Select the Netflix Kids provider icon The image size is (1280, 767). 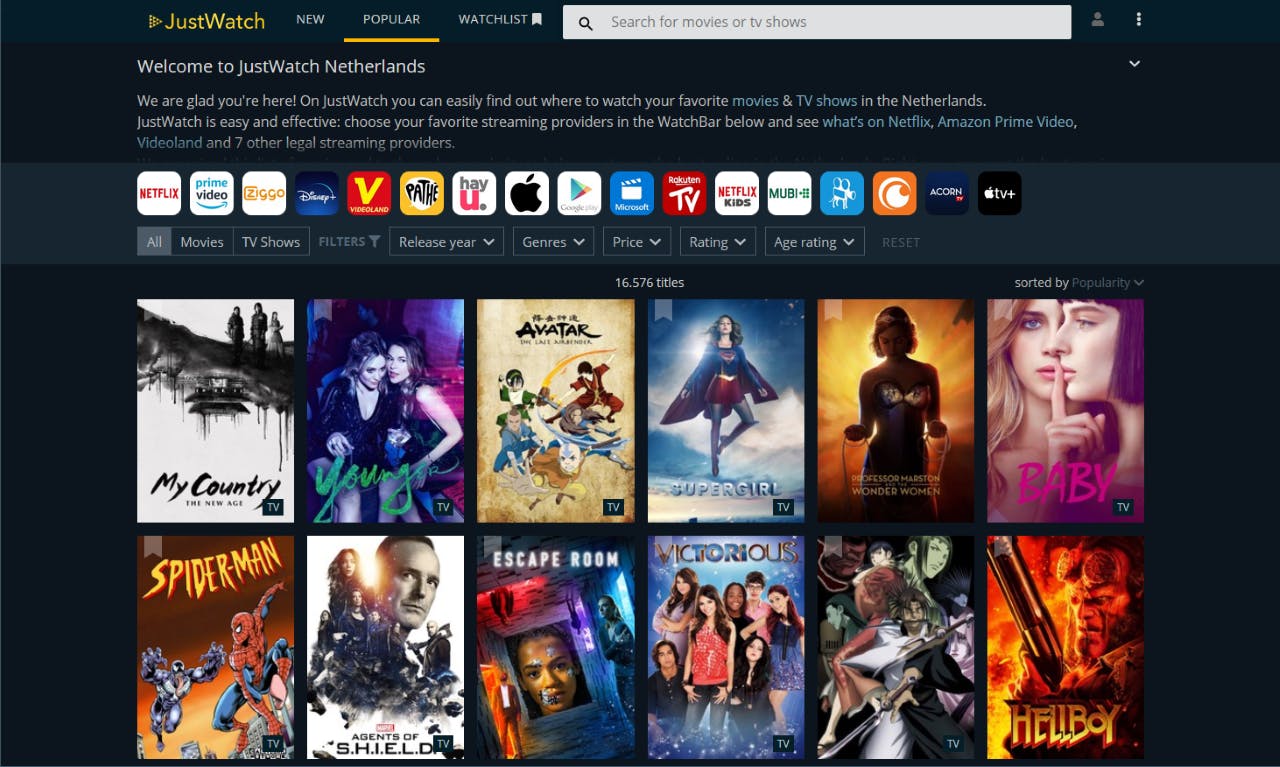pyautogui.click(x=737, y=193)
